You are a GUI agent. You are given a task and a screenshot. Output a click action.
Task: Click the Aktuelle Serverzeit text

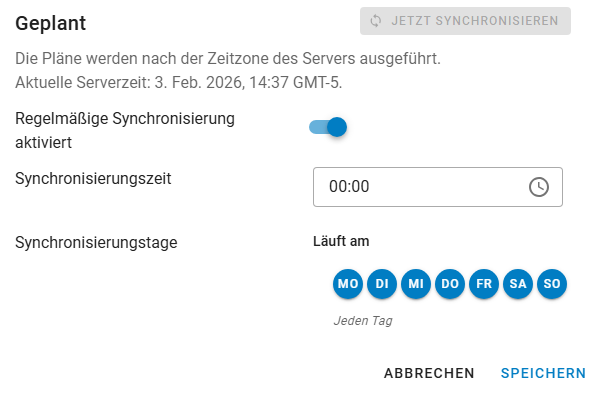point(179,83)
